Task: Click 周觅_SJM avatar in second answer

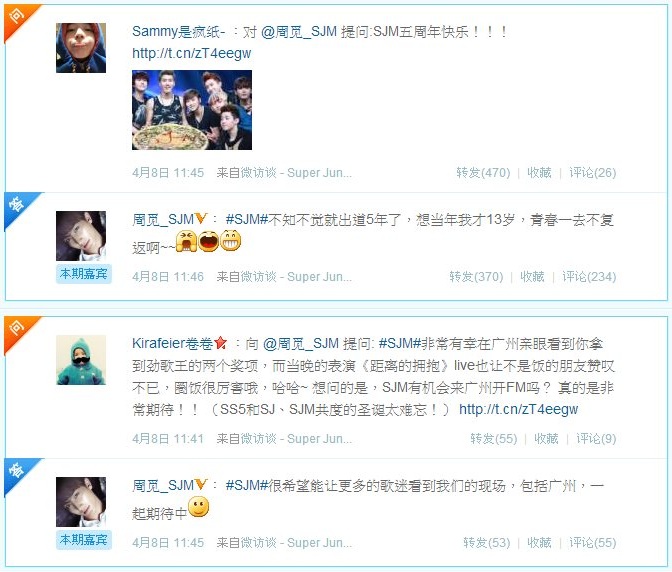Action: [81, 502]
